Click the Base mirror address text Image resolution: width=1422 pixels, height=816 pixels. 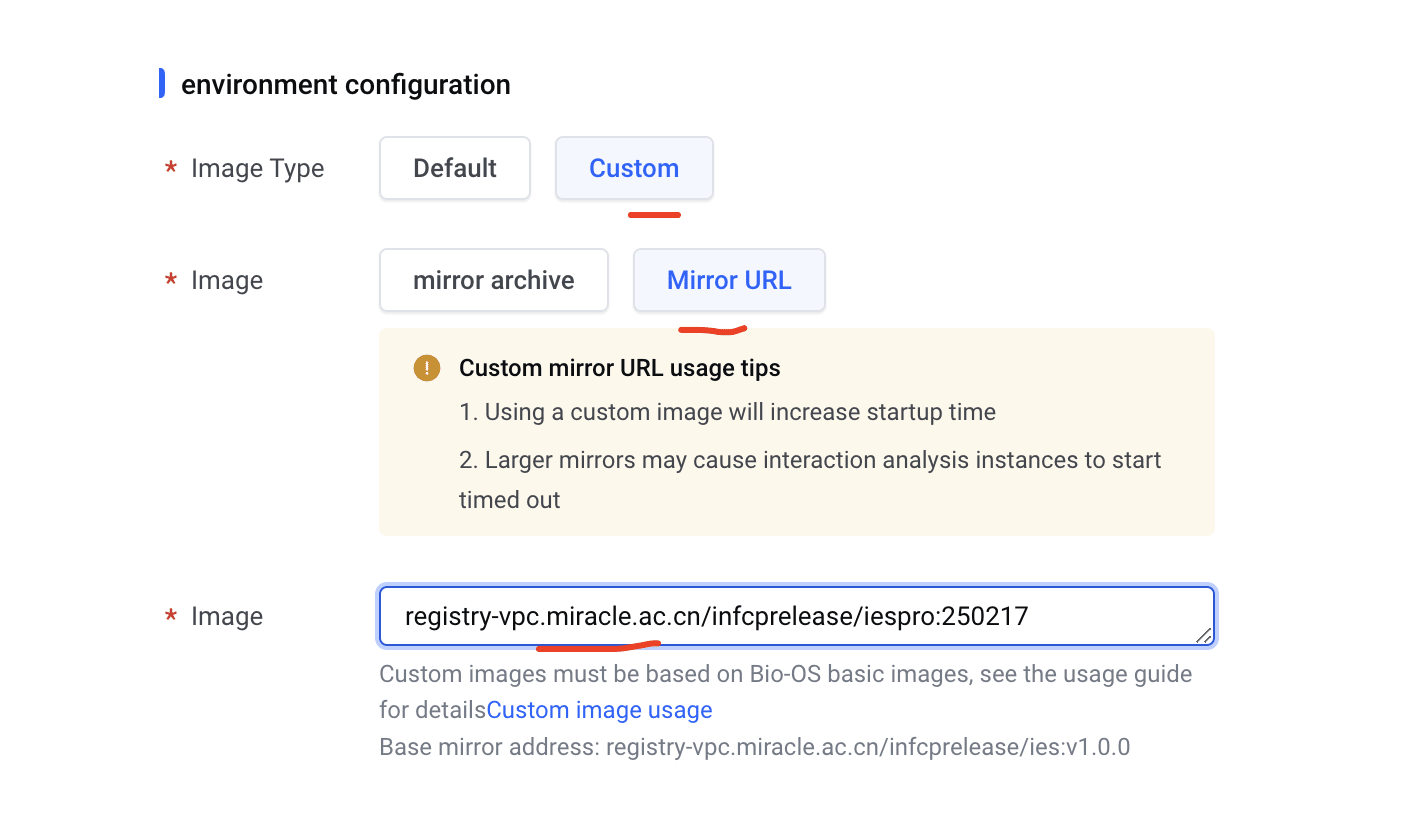pyautogui.click(x=754, y=747)
